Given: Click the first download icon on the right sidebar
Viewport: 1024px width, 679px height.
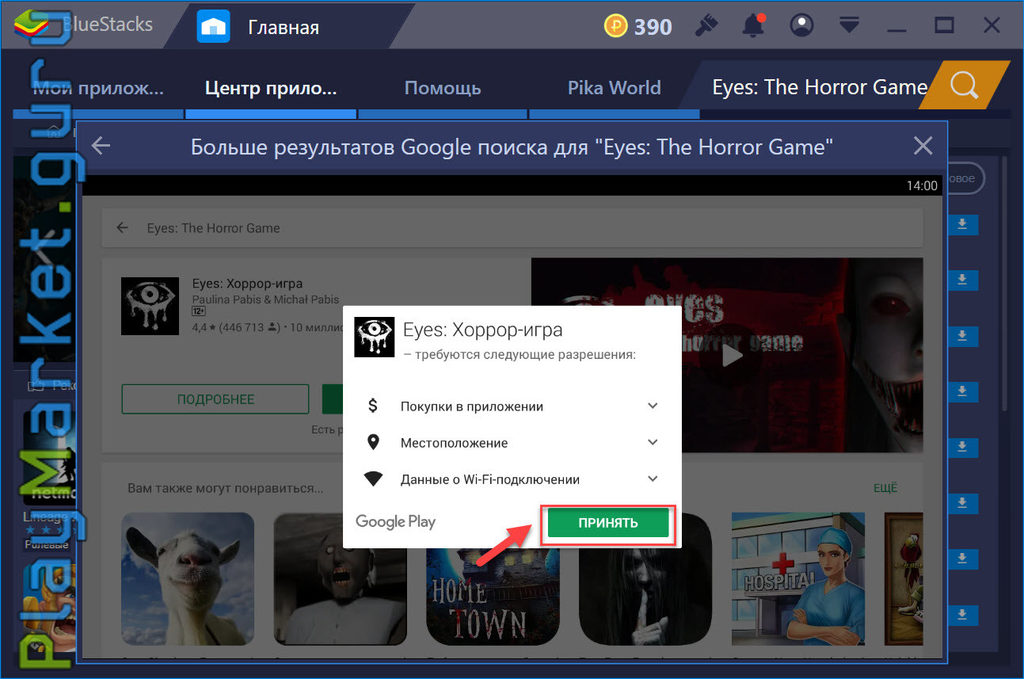Looking at the screenshot, I should tap(962, 225).
